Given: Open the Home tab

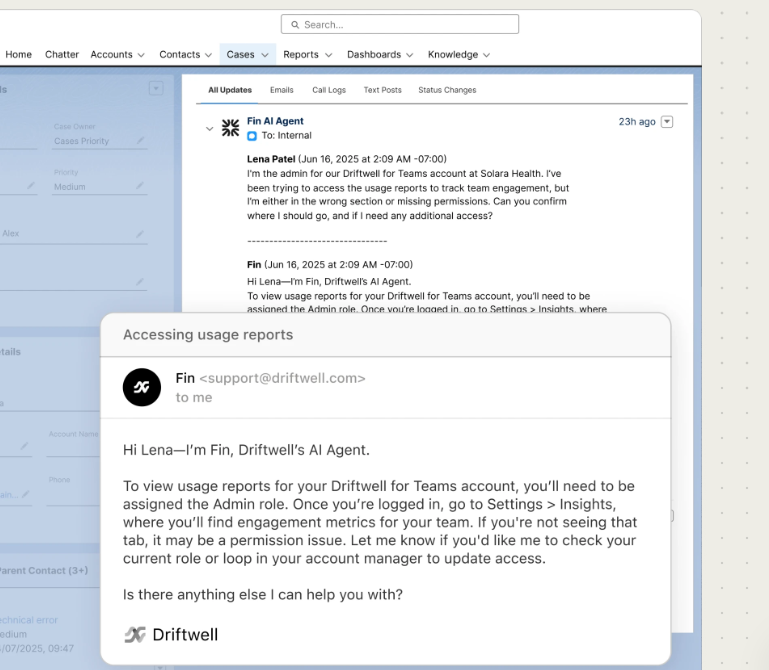Looking at the screenshot, I should [19, 54].
